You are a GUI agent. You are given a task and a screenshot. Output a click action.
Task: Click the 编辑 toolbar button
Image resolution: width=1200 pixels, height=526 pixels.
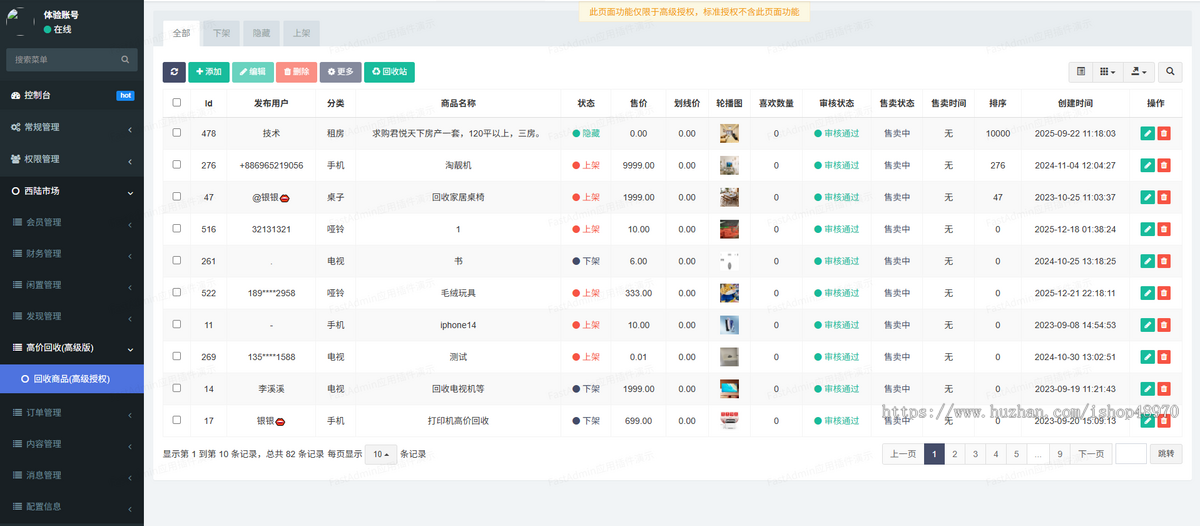click(253, 72)
